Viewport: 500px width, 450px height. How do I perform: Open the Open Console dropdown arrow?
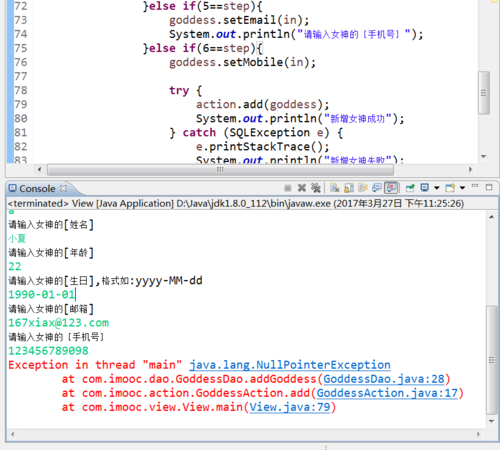(x=462, y=188)
